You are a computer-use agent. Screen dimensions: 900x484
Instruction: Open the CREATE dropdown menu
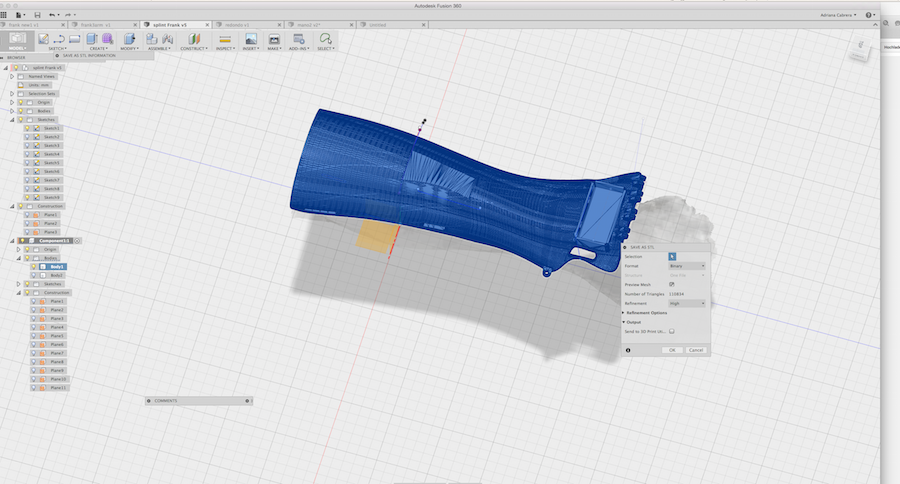click(98, 49)
